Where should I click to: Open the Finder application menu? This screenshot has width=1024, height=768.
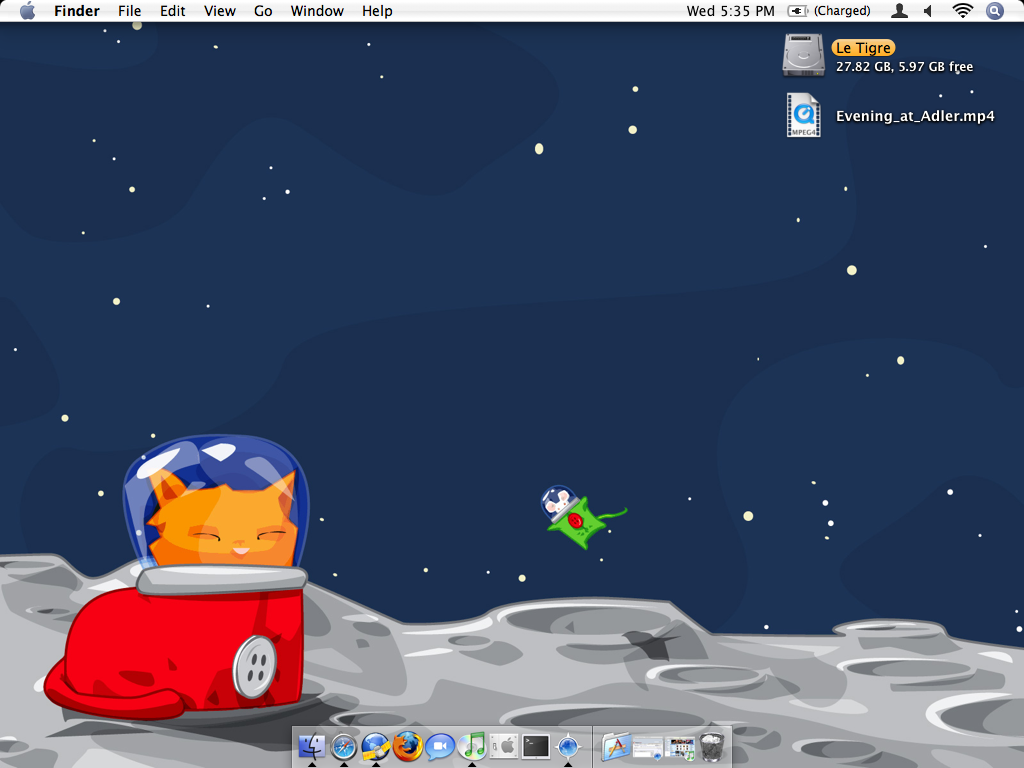tap(77, 11)
